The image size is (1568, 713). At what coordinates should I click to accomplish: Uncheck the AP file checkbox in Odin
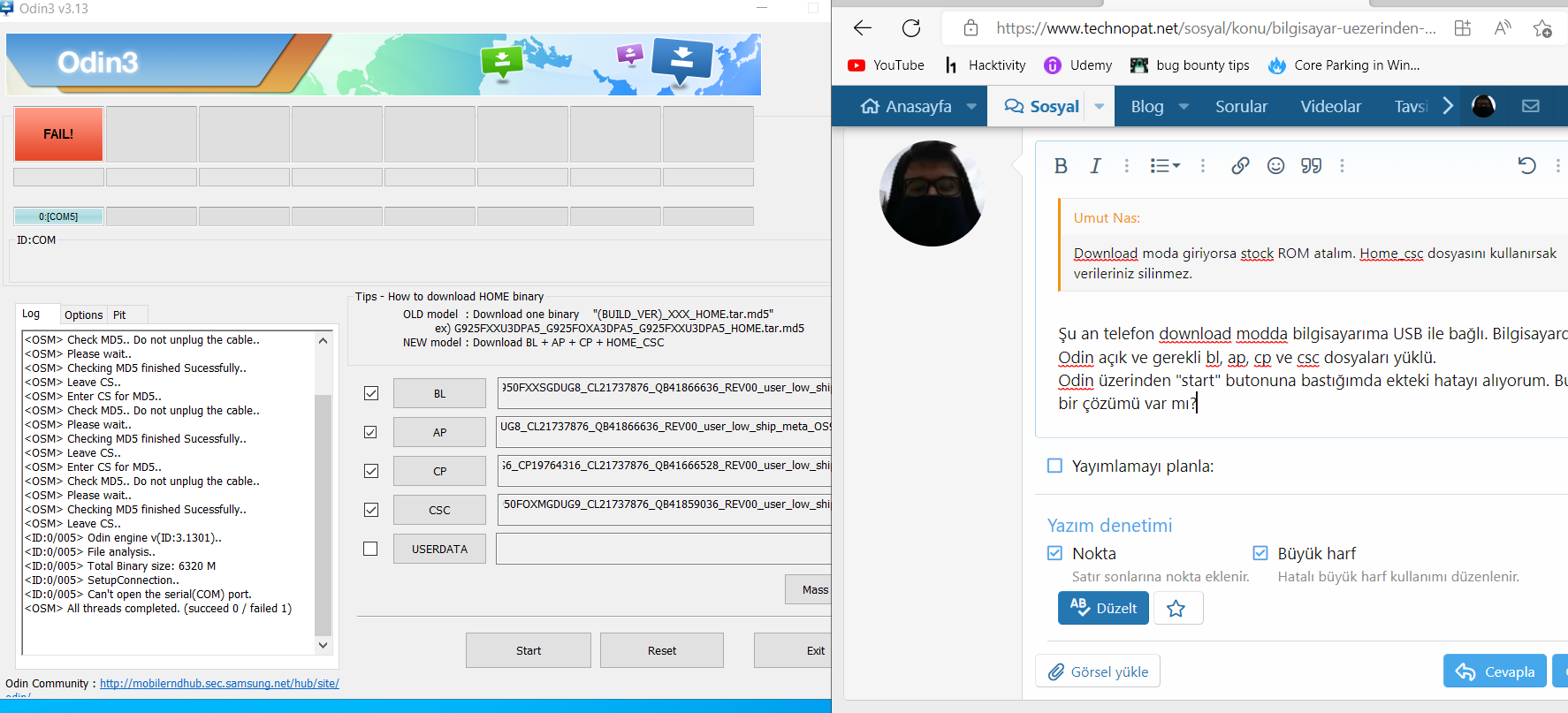pos(371,432)
